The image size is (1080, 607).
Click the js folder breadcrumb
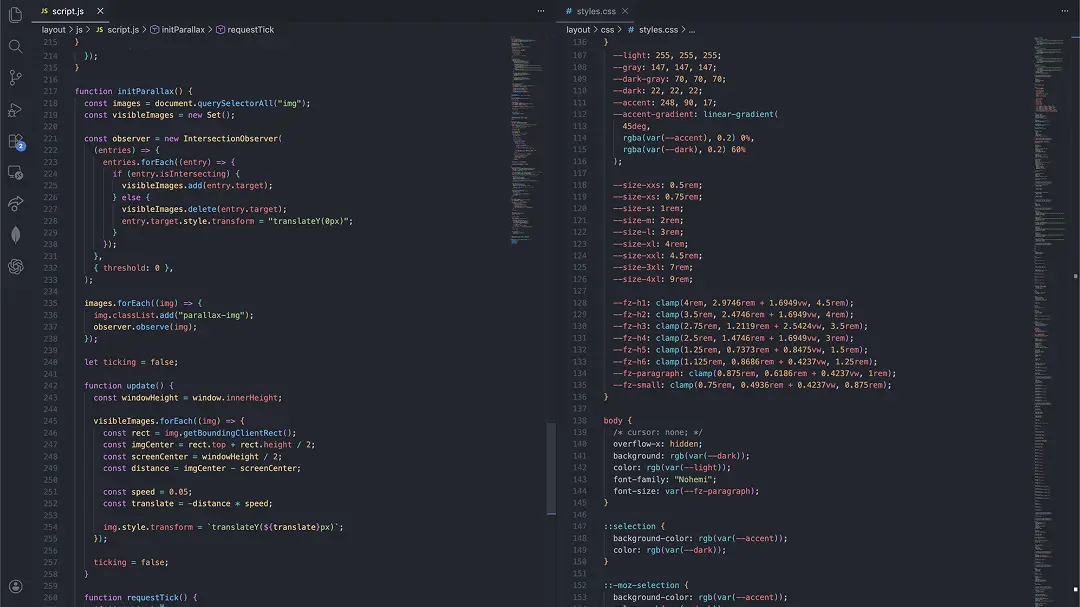tap(80, 30)
